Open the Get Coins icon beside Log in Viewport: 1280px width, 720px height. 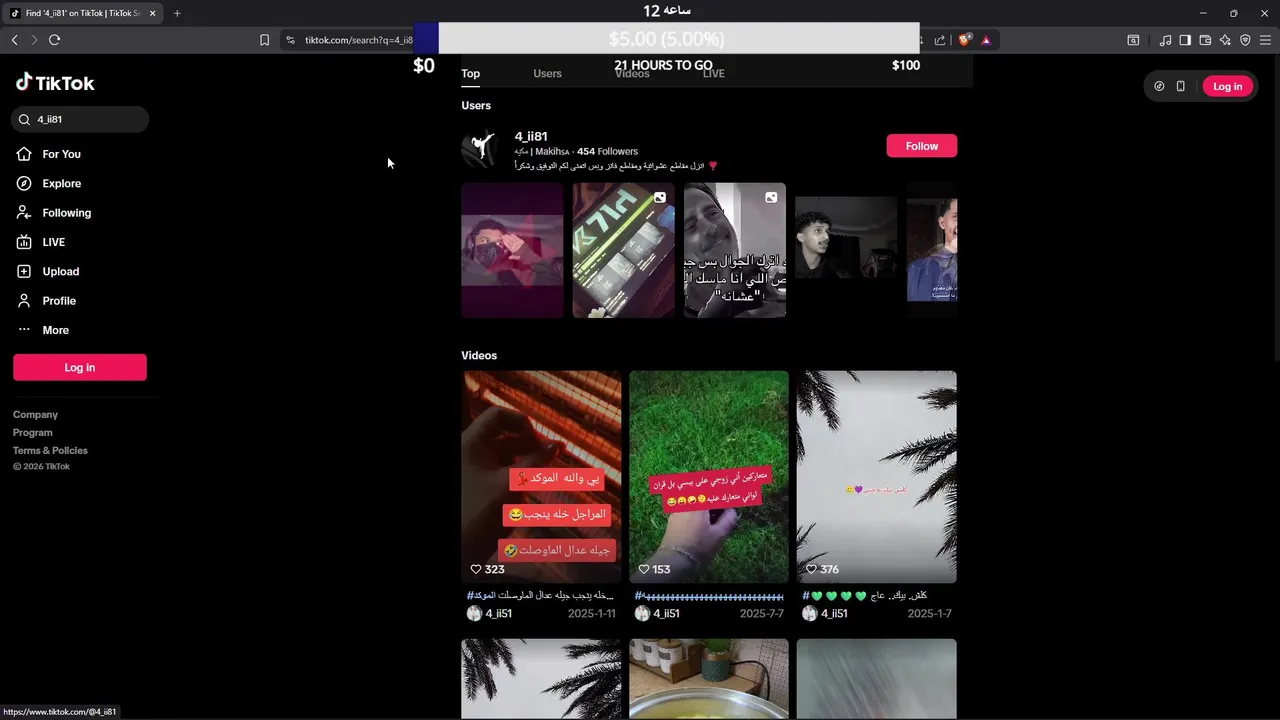(1159, 86)
